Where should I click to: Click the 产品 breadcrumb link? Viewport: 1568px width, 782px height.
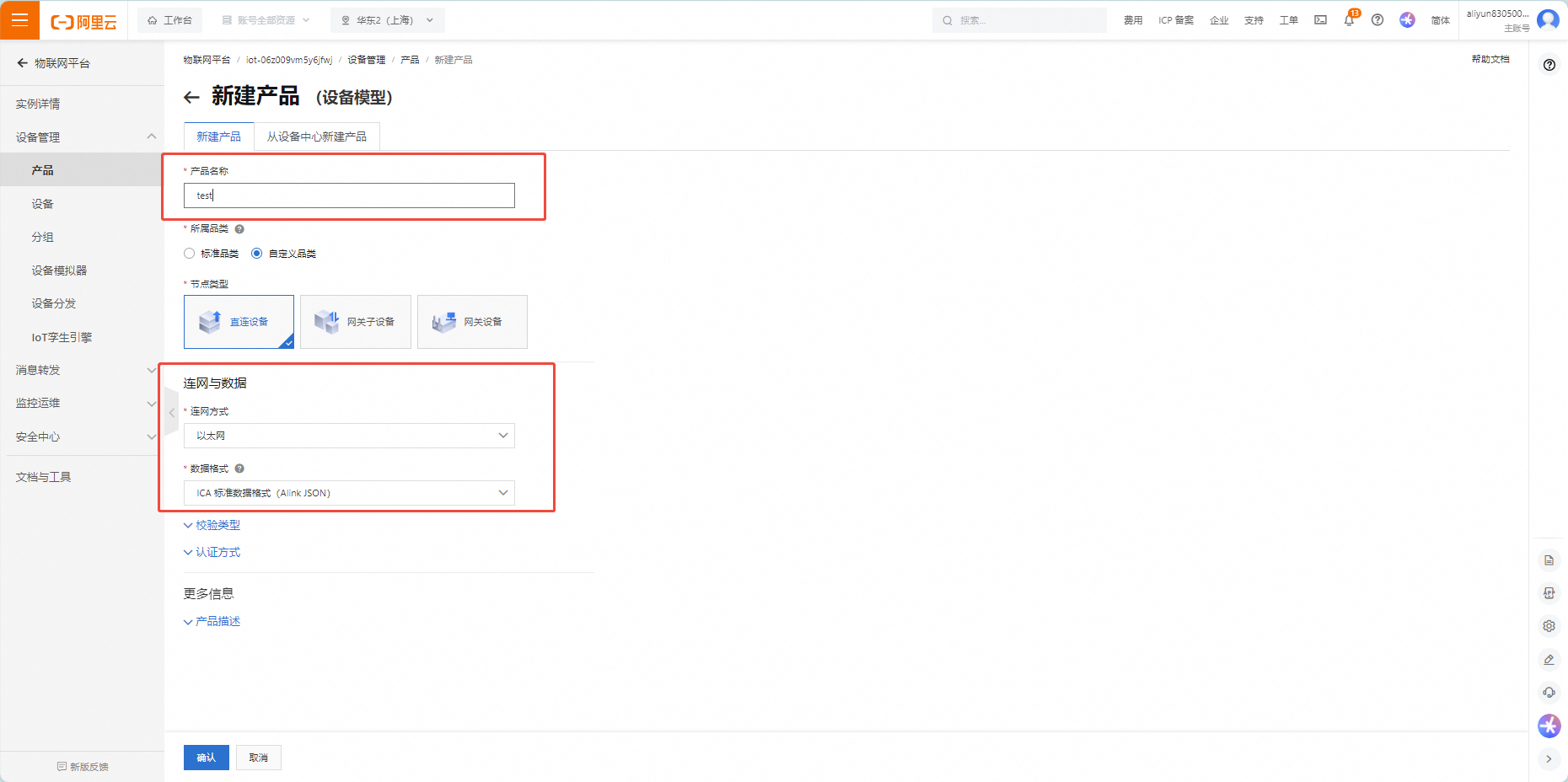(x=410, y=60)
